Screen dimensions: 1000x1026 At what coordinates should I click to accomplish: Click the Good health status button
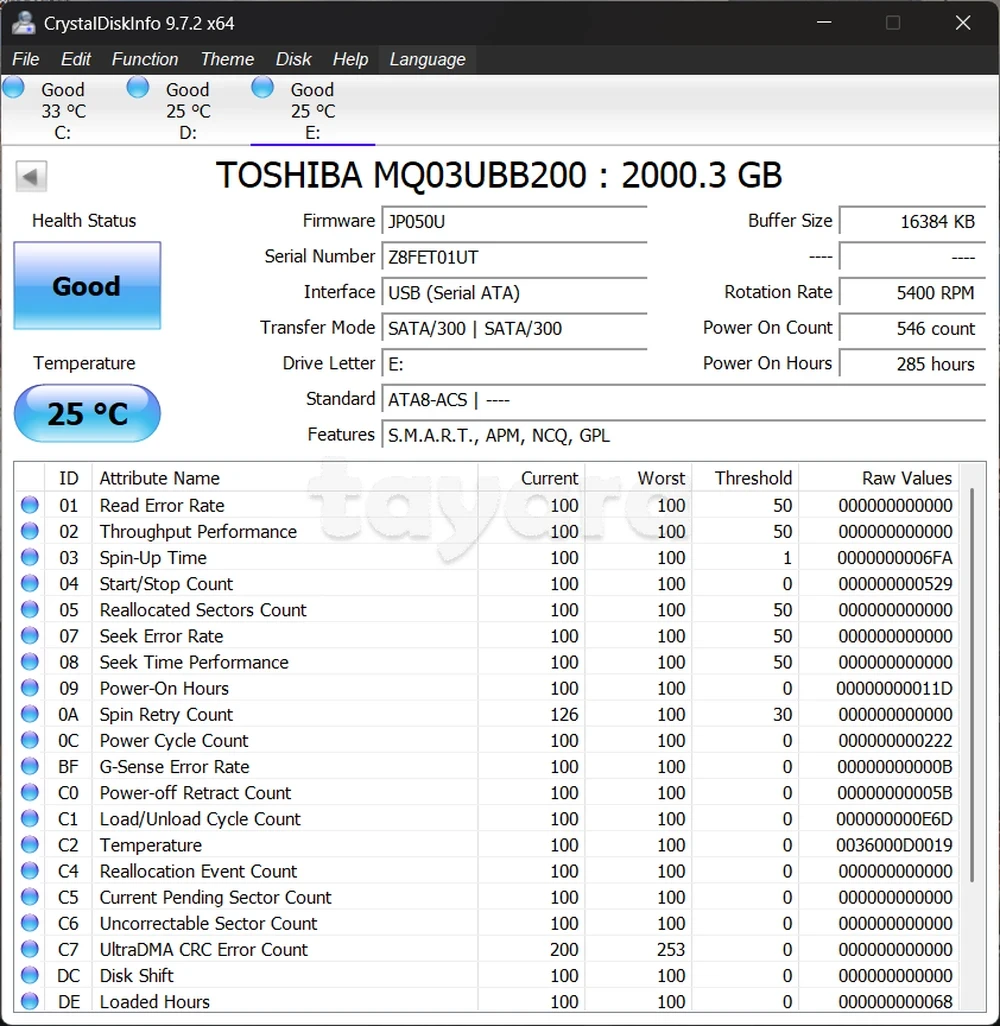(87, 286)
